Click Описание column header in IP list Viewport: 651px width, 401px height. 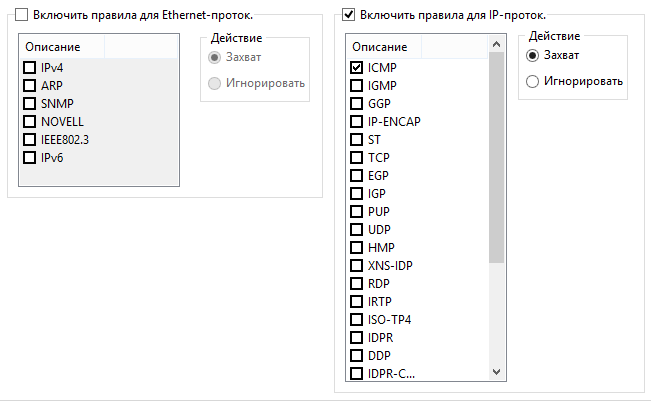coord(384,46)
